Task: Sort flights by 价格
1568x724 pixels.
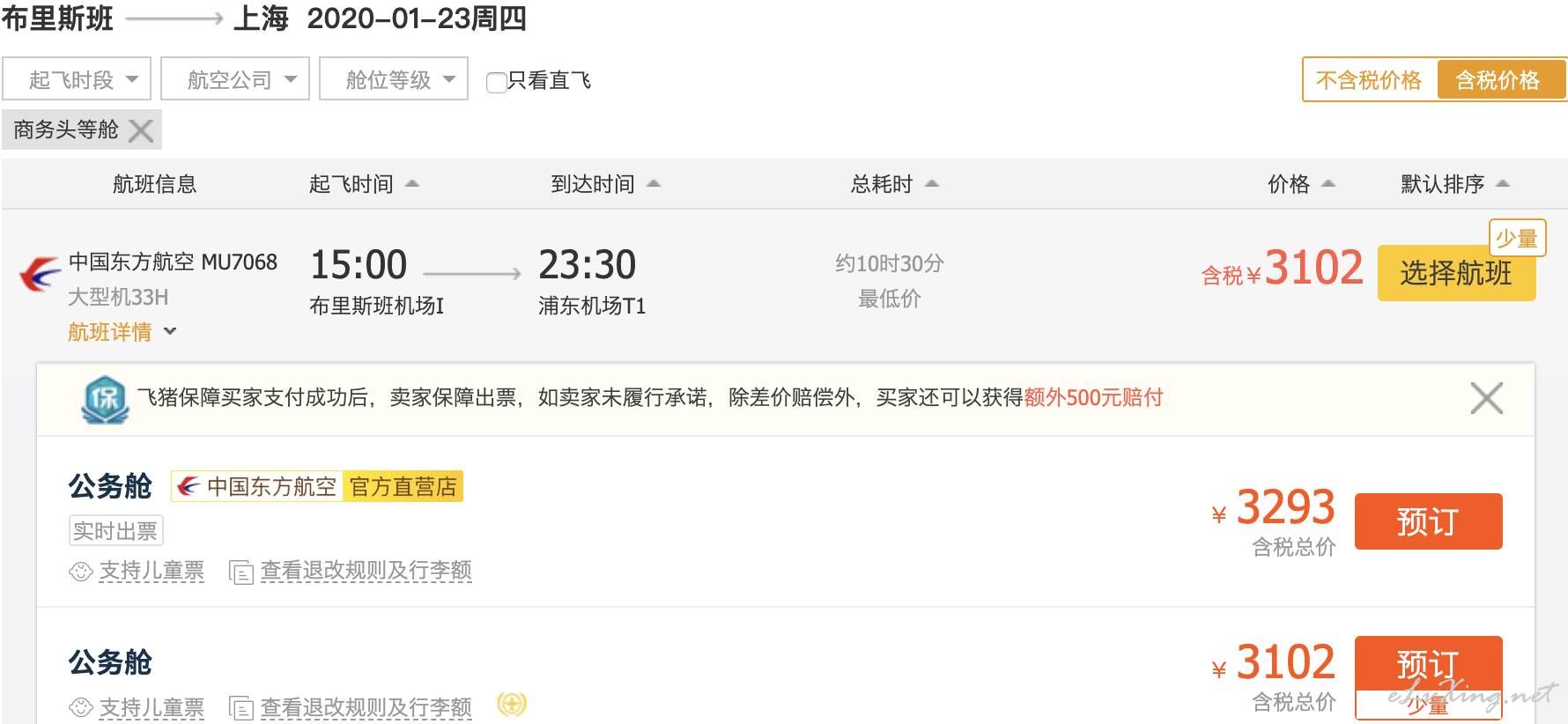Action: pyautogui.click(x=1301, y=184)
